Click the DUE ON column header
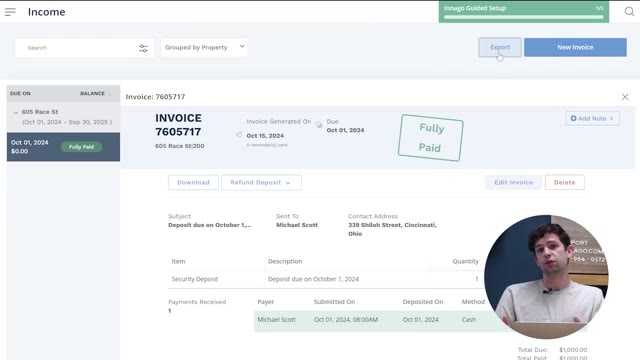 click(x=20, y=93)
